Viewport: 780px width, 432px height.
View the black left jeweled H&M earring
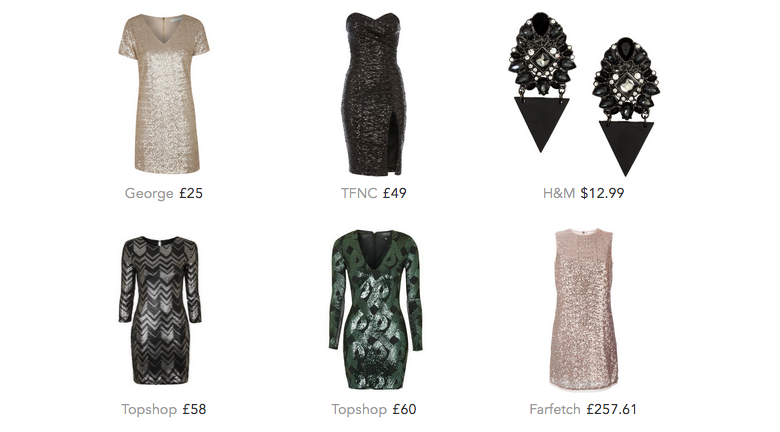tap(542, 82)
